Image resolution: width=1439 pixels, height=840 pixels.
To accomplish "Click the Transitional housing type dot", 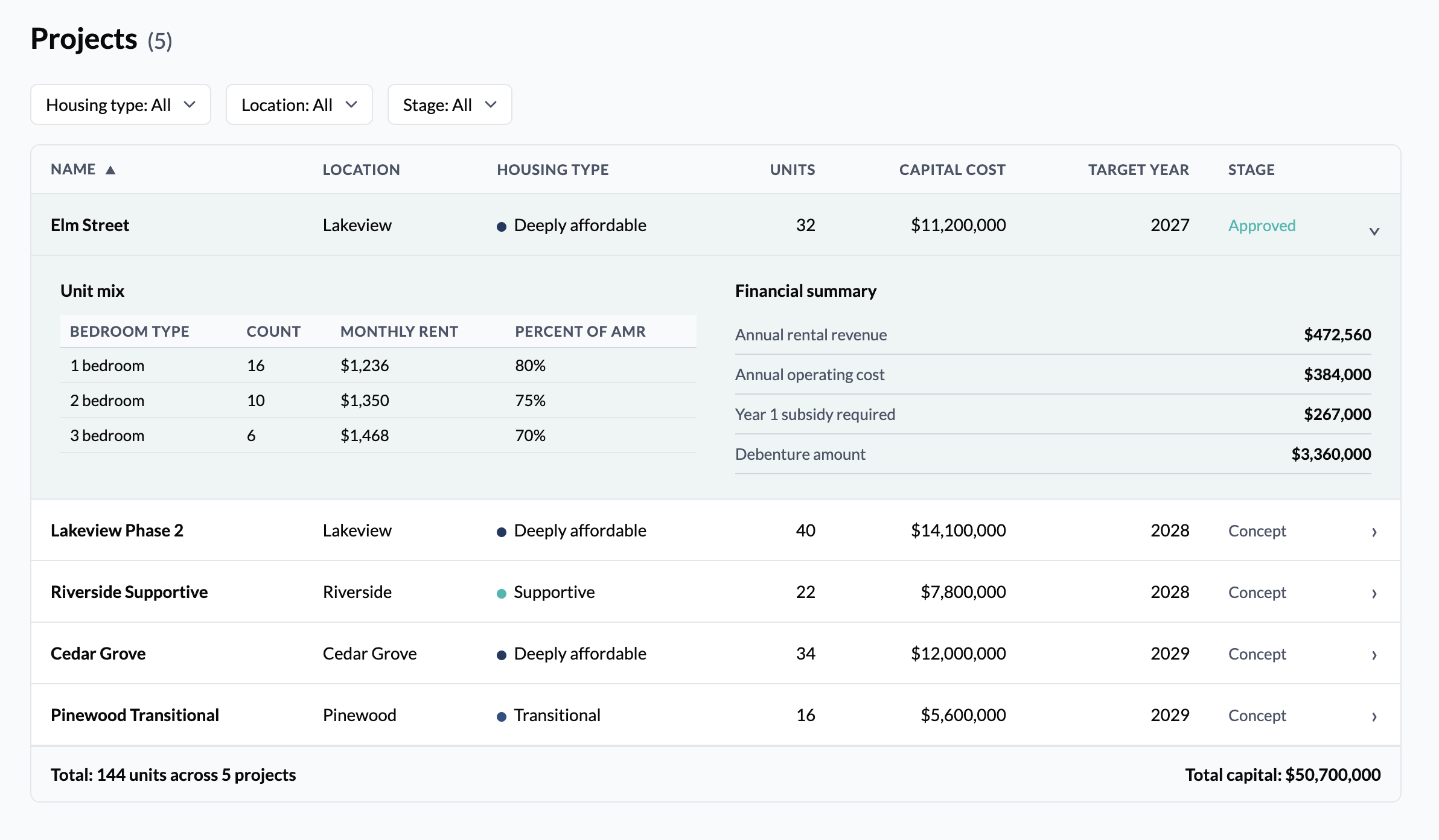I will [501, 716].
